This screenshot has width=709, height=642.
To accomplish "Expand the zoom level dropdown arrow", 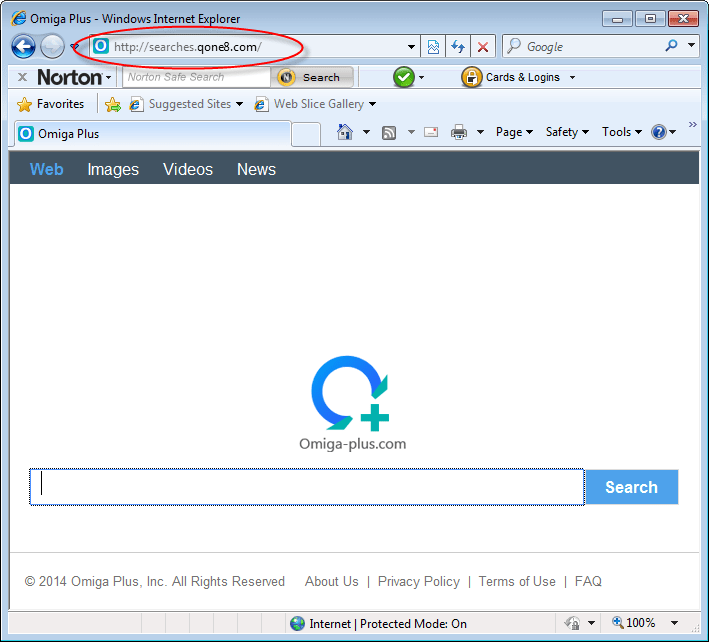I will pos(674,623).
